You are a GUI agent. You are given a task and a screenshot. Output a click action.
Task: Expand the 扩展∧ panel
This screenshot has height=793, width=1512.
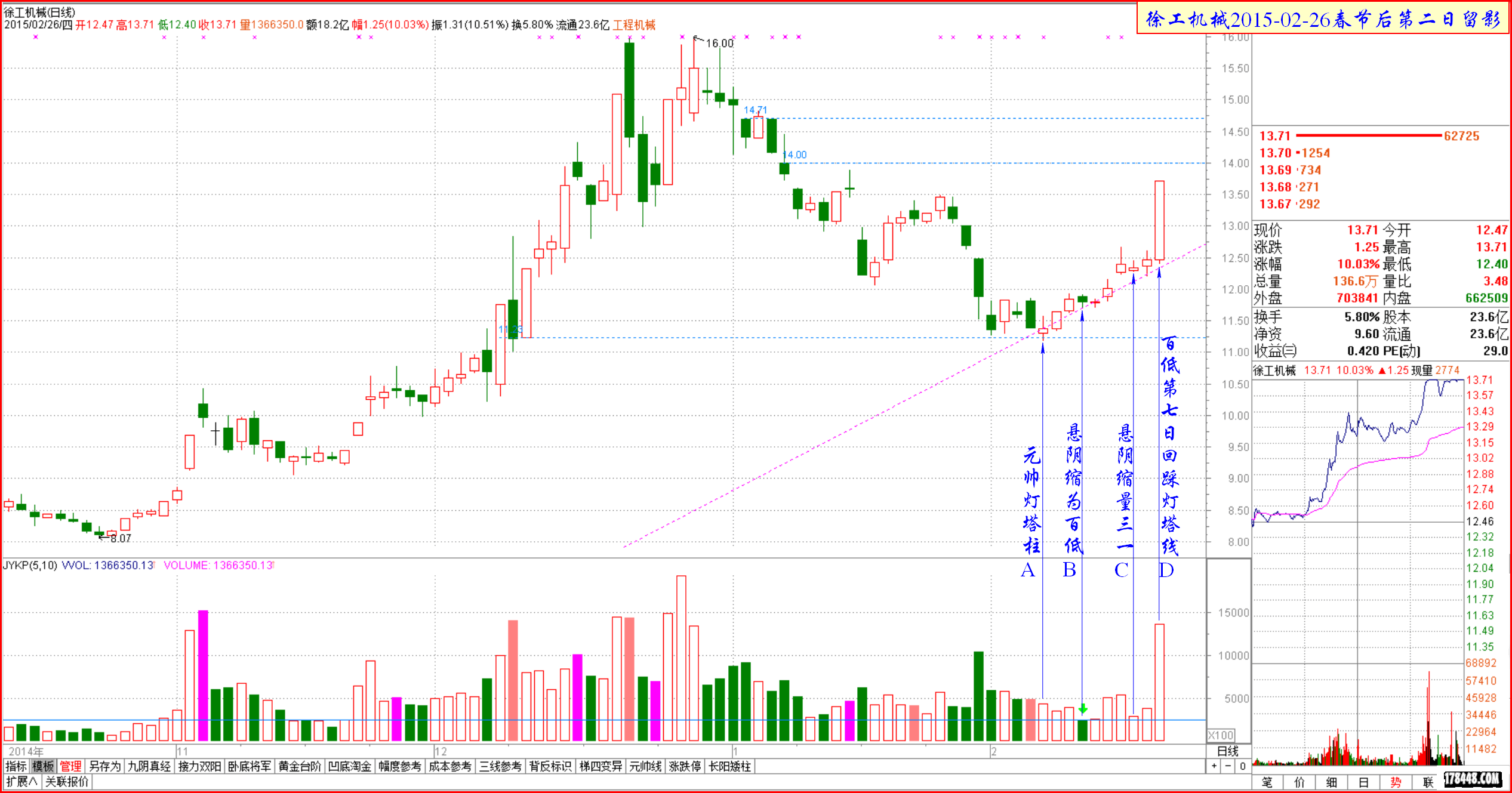click(x=21, y=781)
